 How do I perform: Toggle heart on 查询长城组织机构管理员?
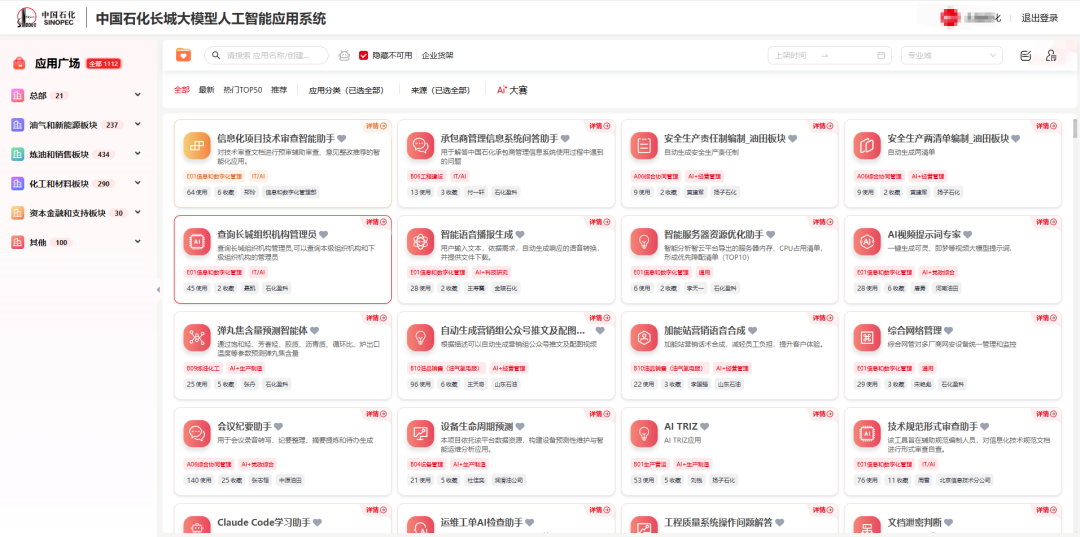click(323, 234)
